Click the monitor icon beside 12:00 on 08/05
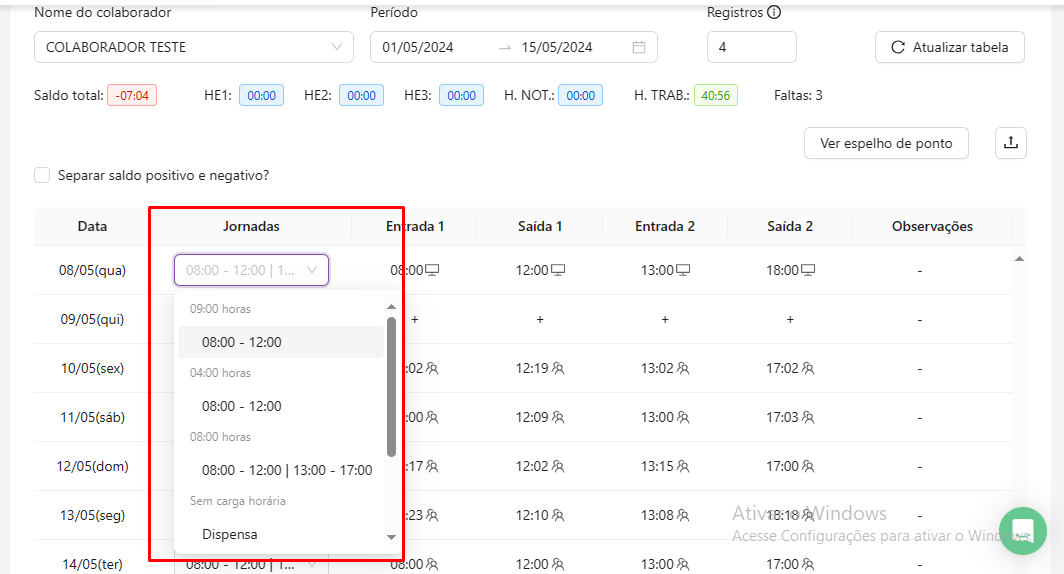 pos(559,270)
